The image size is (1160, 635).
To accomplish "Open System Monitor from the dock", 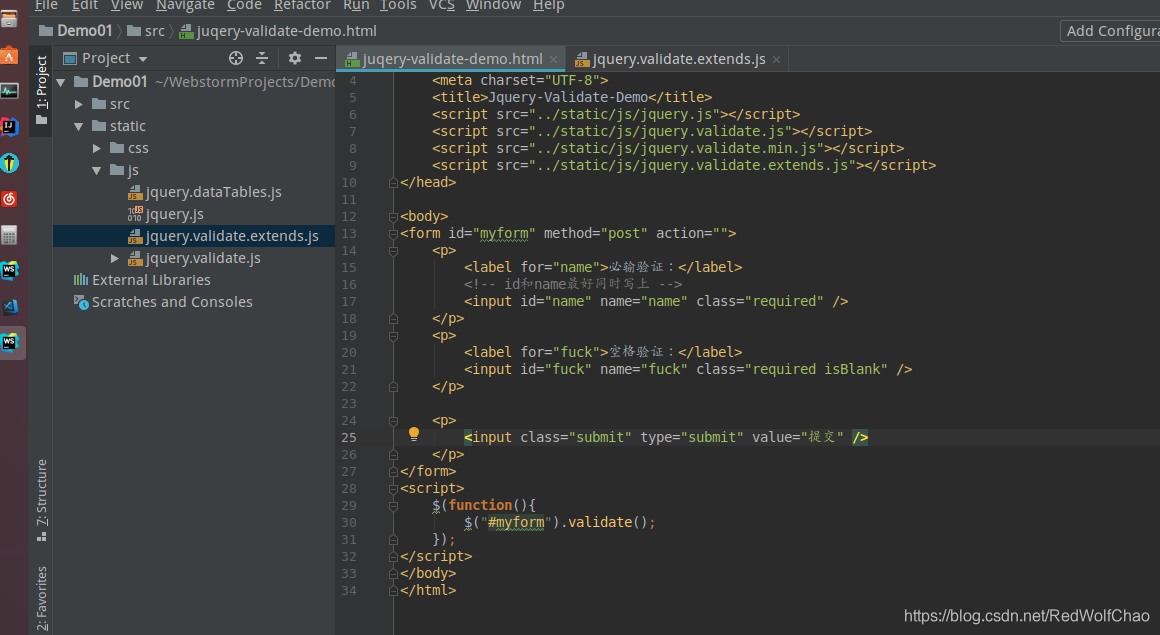I will tap(9, 91).
